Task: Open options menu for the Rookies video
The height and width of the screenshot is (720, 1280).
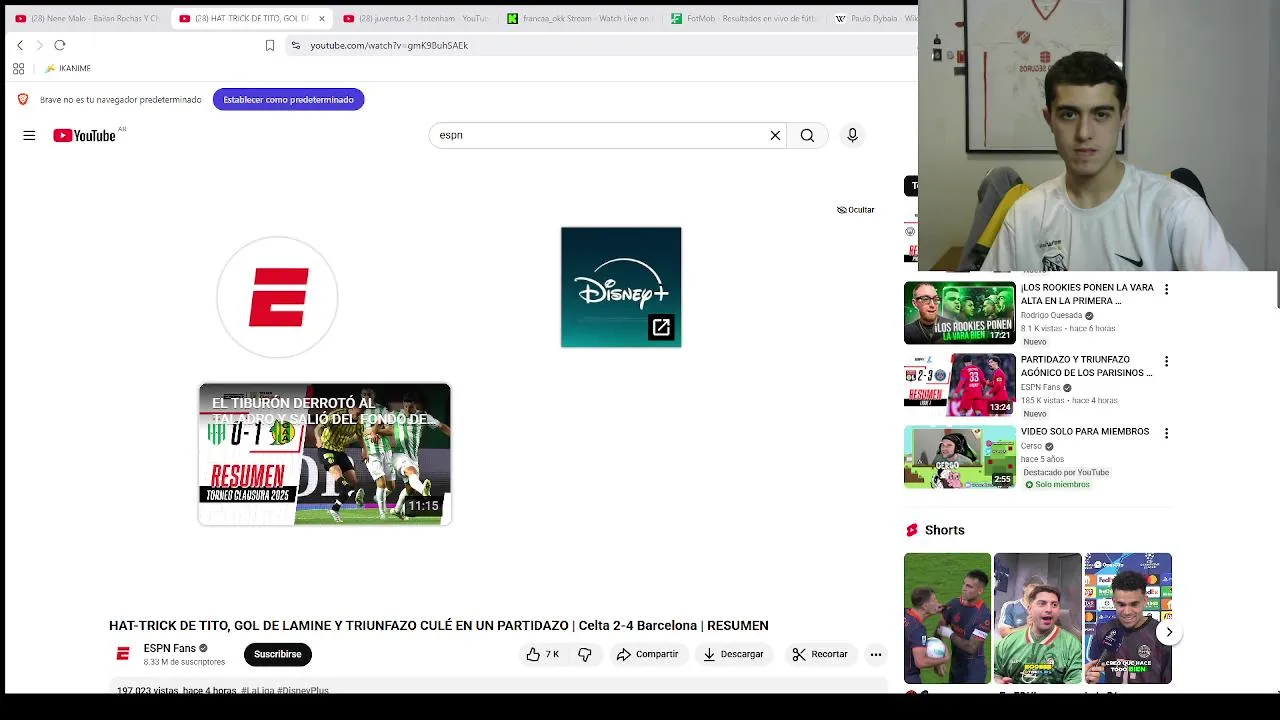Action: (1166, 289)
